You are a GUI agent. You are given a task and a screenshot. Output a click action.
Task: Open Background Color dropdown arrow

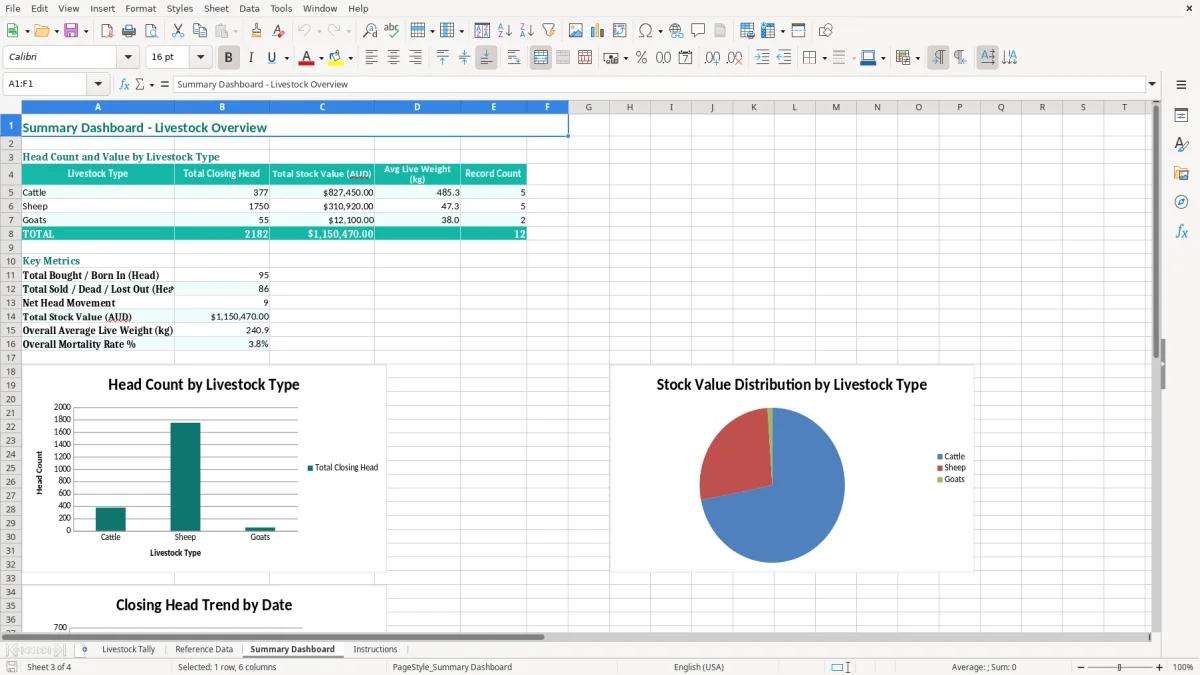pos(350,58)
